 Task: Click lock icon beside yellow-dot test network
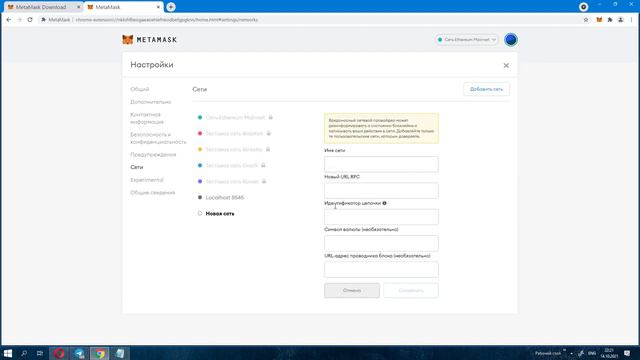click(268, 149)
